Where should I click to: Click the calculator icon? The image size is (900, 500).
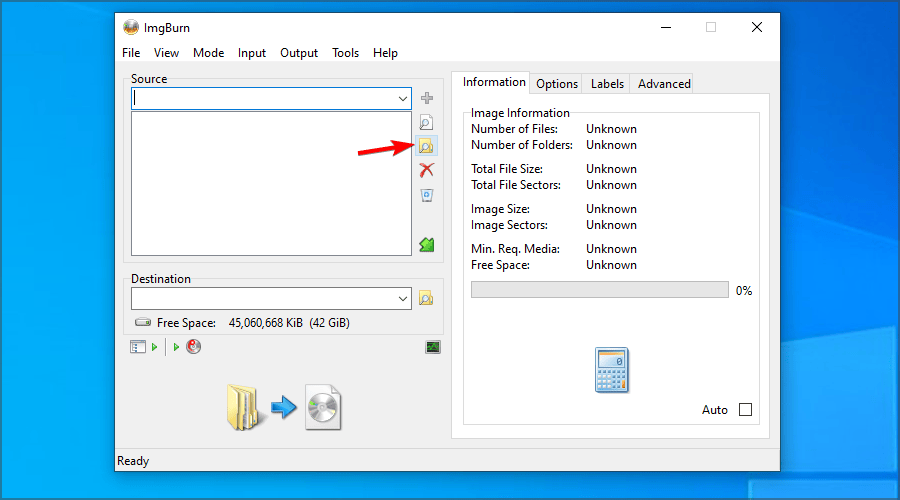[610, 370]
